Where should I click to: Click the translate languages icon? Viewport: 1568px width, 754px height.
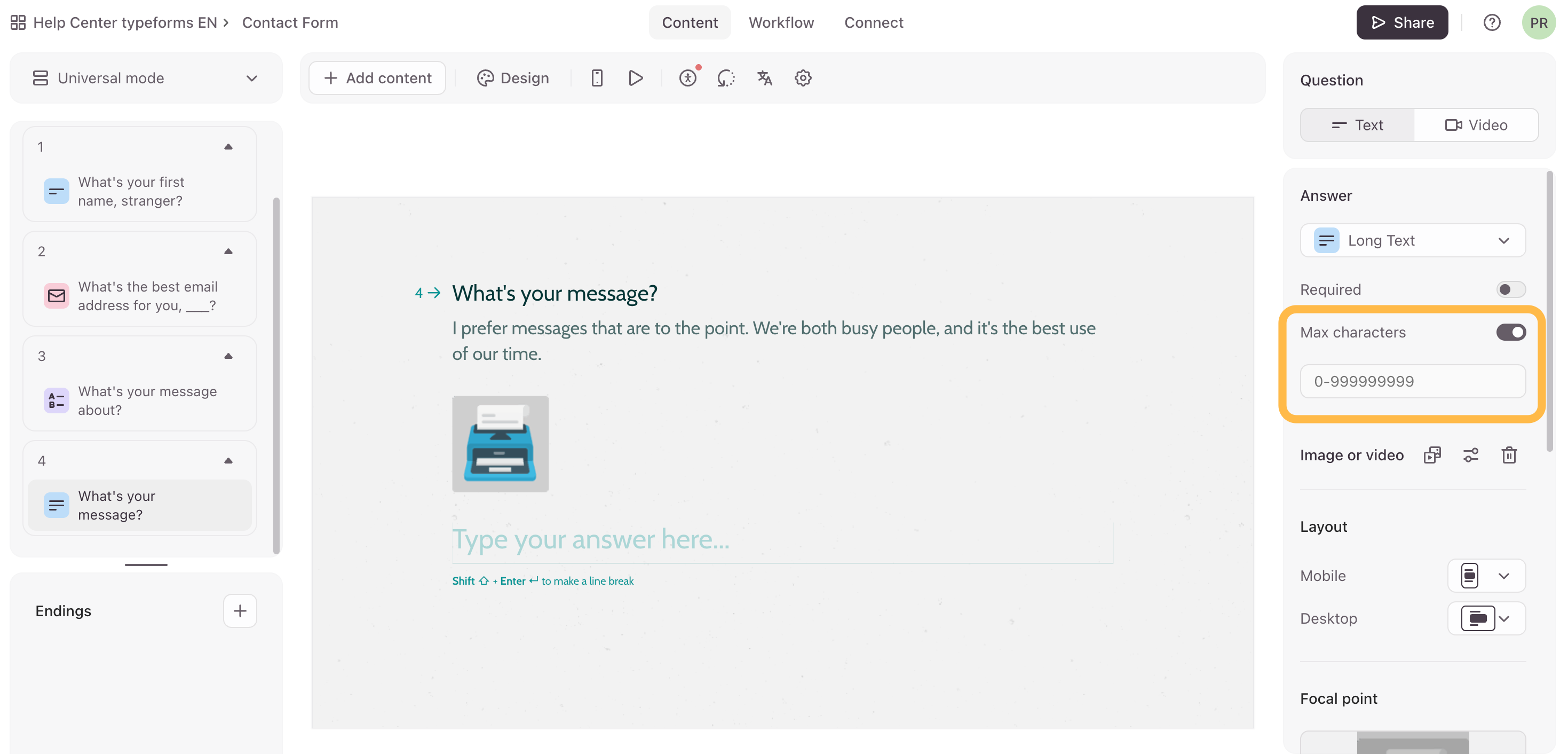click(x=765, y=78)
